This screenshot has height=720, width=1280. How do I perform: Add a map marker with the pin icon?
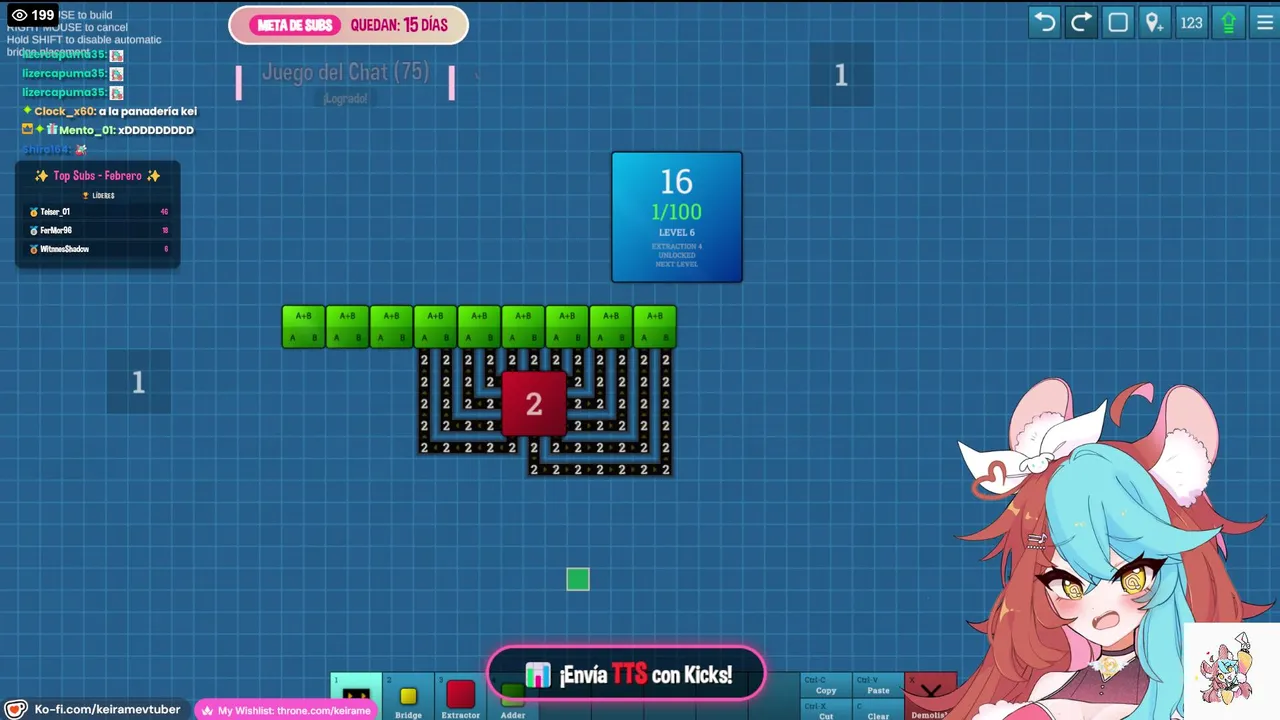[1154, 22]
